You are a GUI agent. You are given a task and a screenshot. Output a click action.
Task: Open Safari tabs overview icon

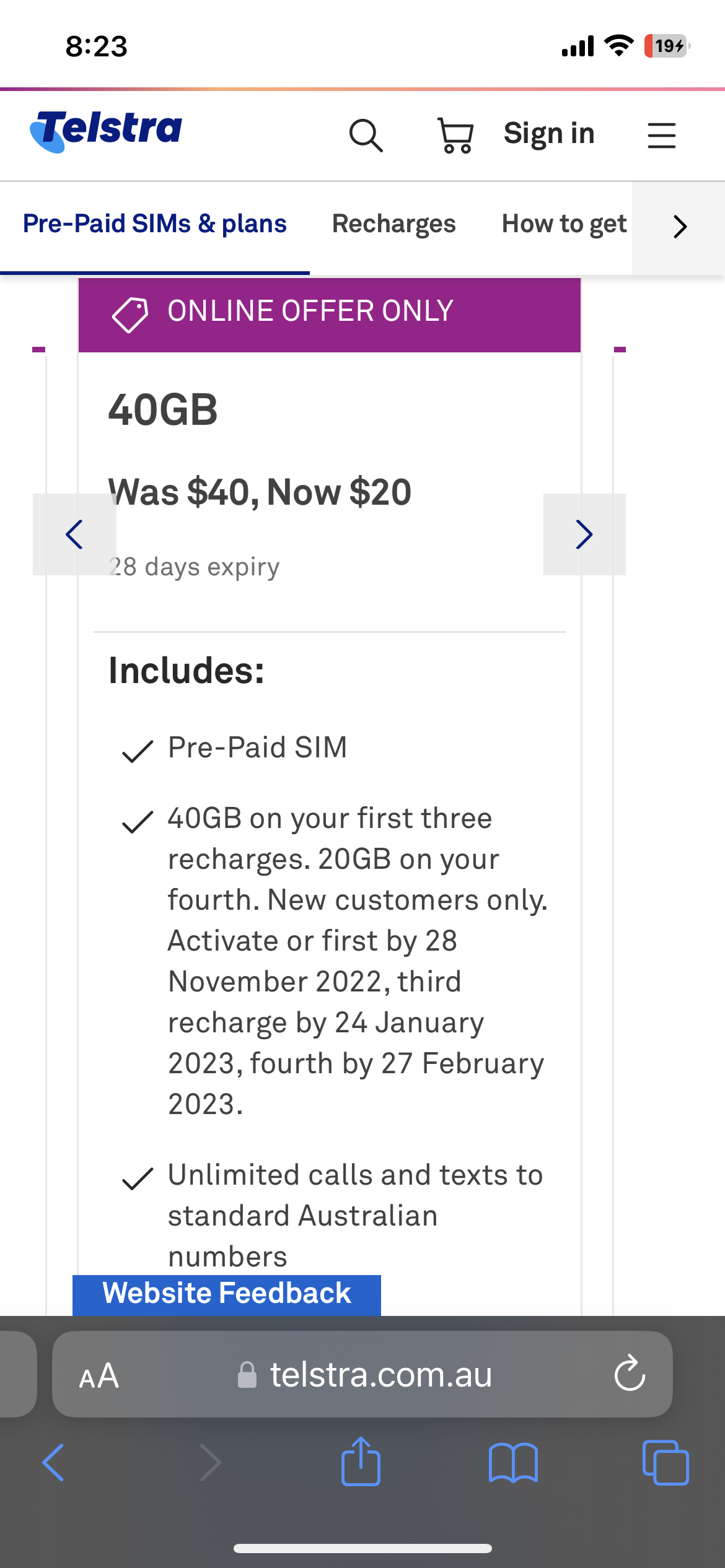click(x=665, y=1462)
